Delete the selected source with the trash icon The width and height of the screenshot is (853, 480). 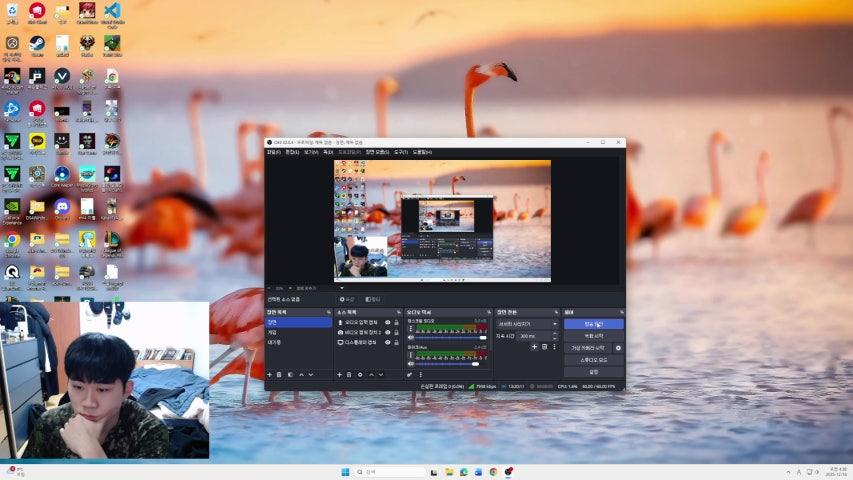pyautogui.click(x=349, y=374)
